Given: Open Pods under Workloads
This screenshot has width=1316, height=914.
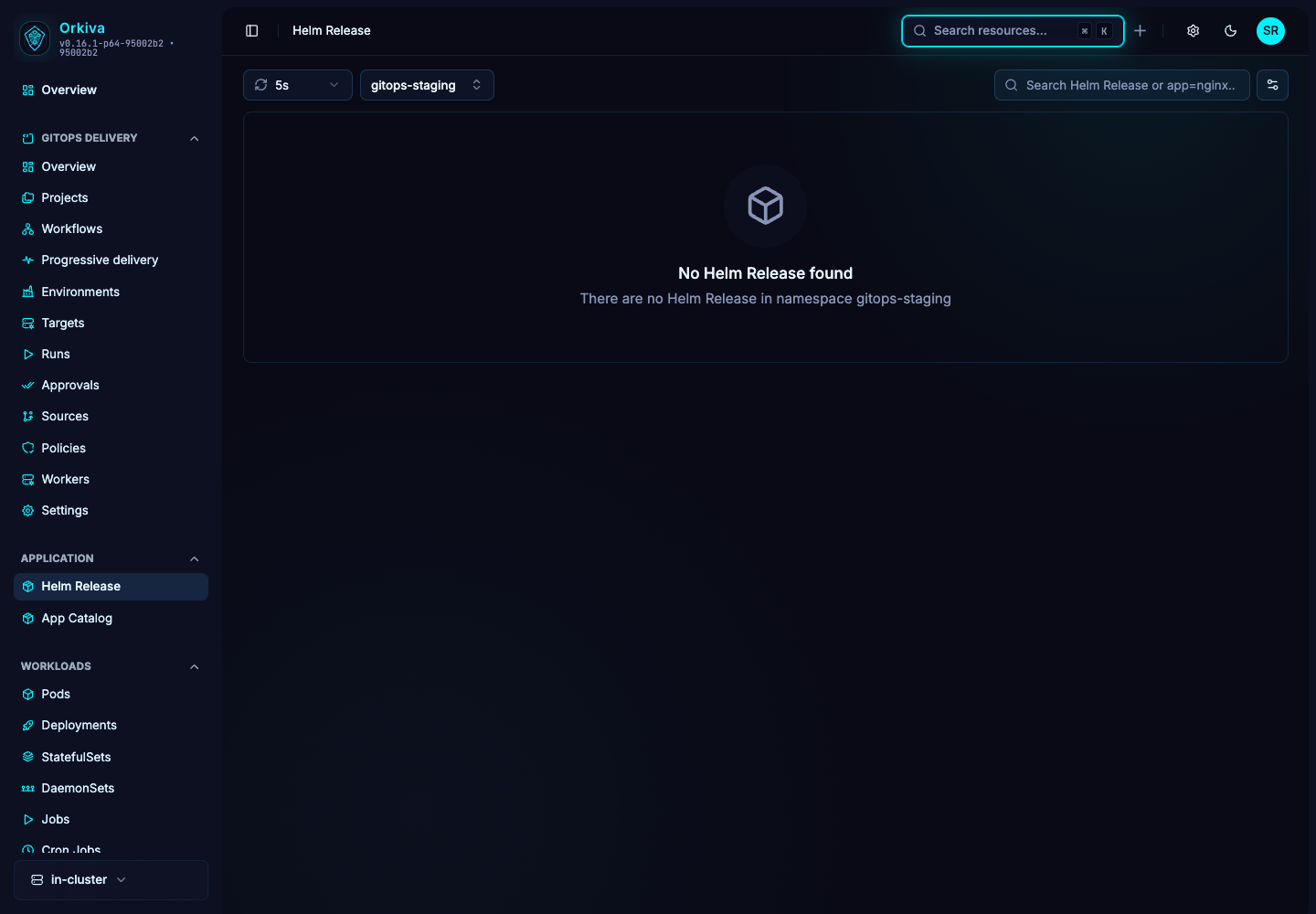Looking at the screenshot, I should point(111,695).
